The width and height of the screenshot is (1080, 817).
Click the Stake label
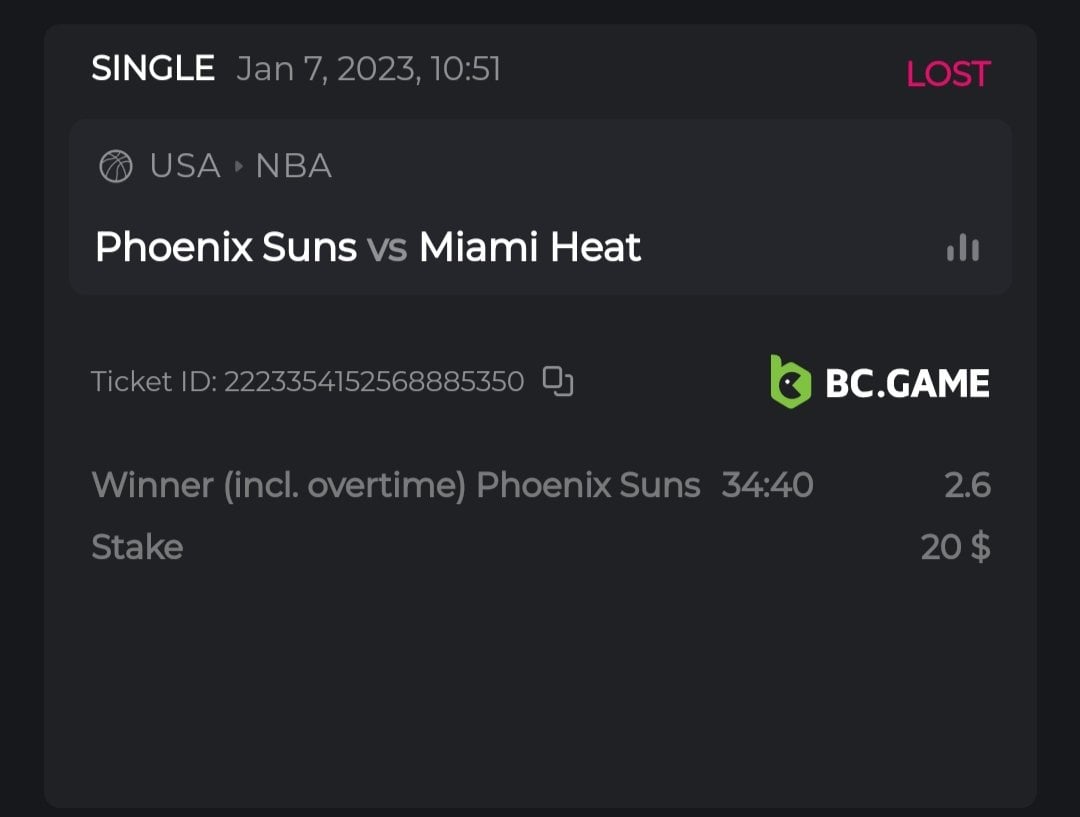point(137,547)
